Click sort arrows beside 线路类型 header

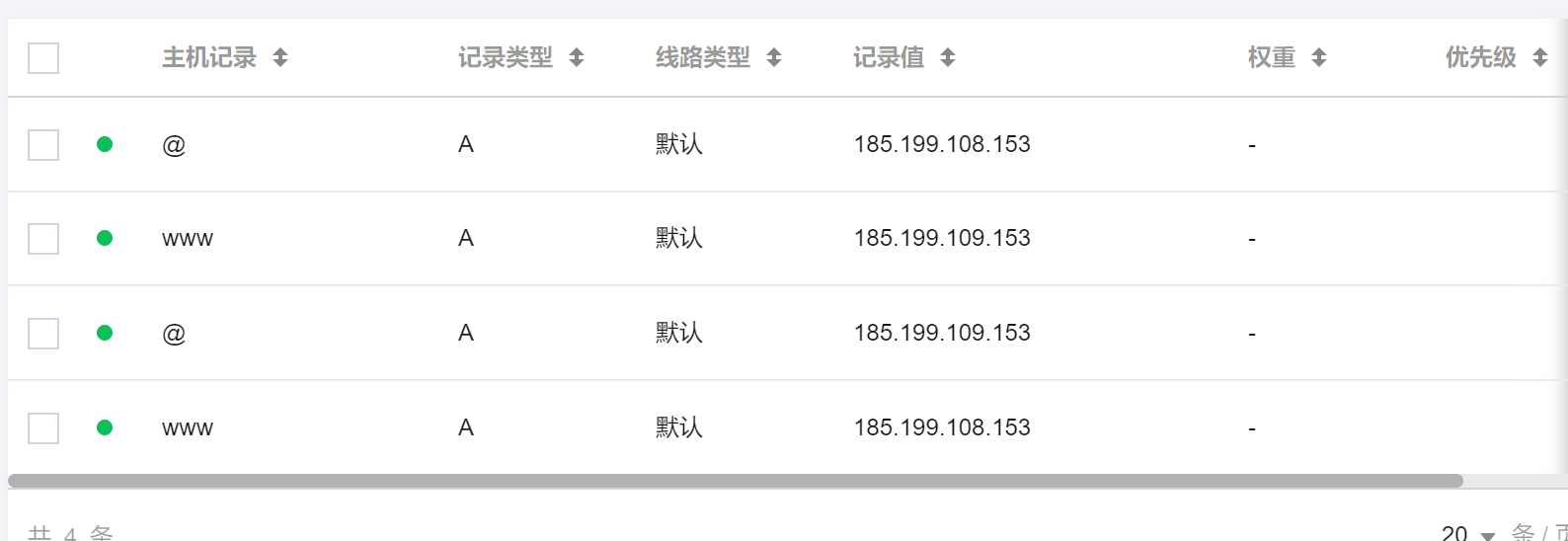click(x=774, y=58)
